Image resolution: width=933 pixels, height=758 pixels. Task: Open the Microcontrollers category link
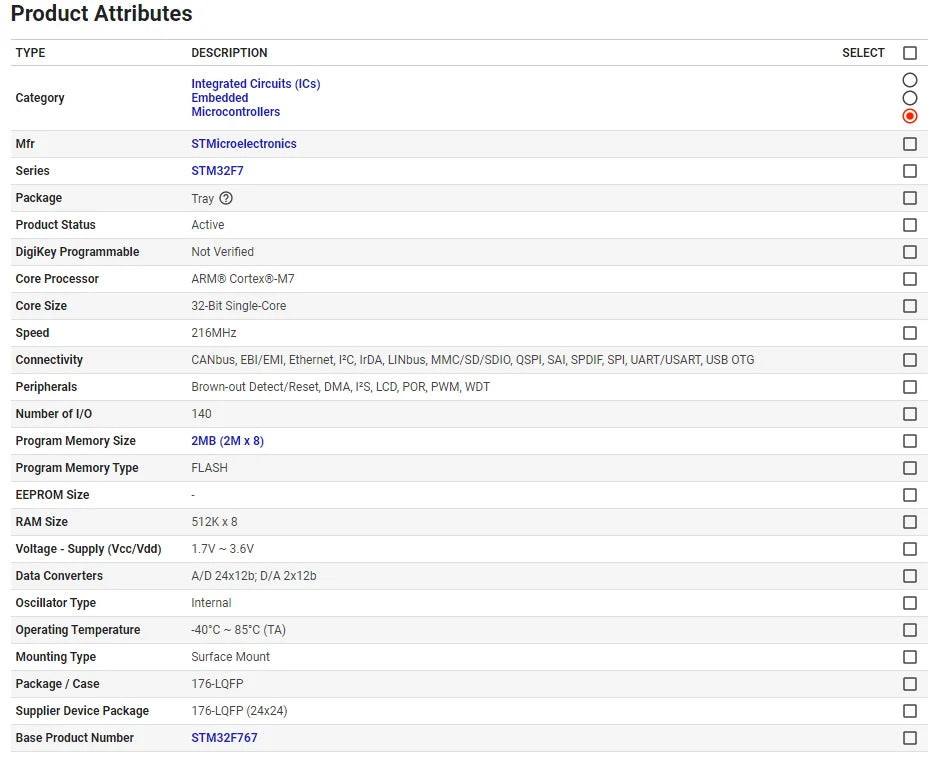point(235,112)
